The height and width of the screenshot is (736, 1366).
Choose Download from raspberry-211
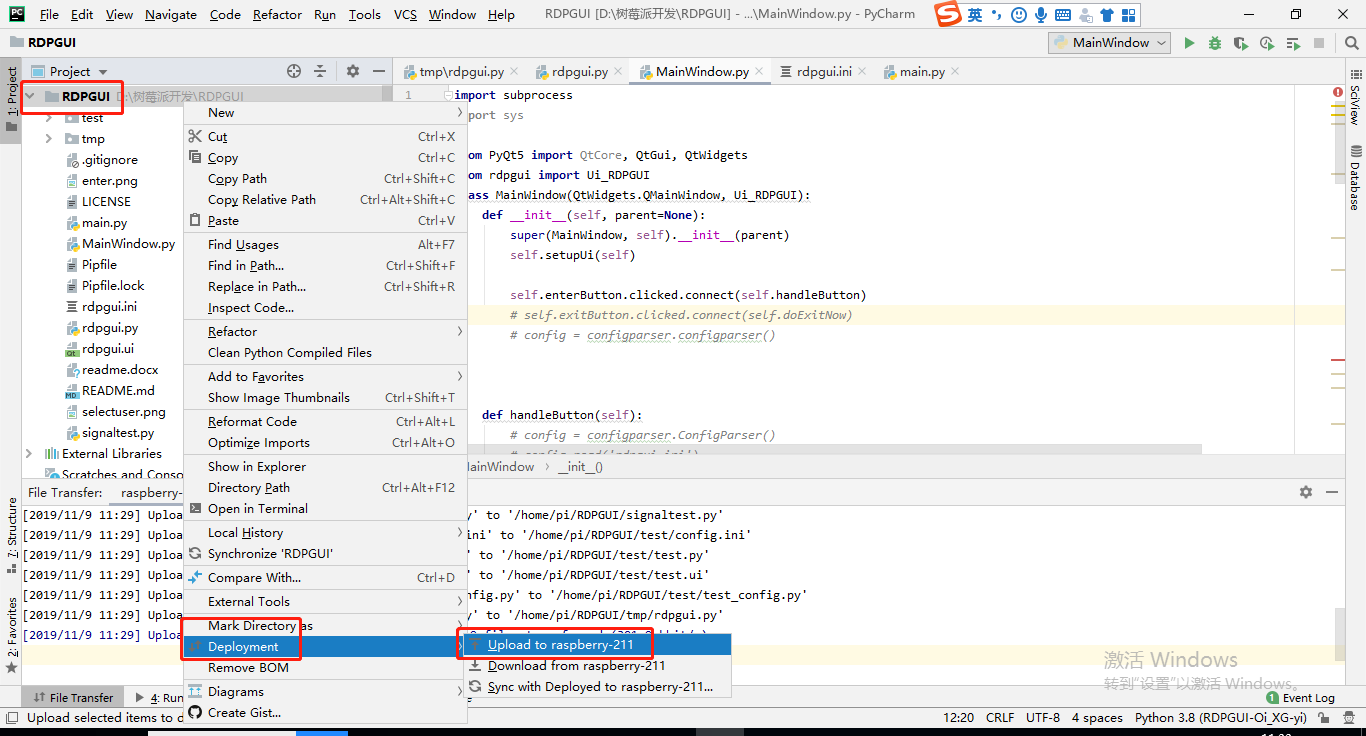[598, 666]
